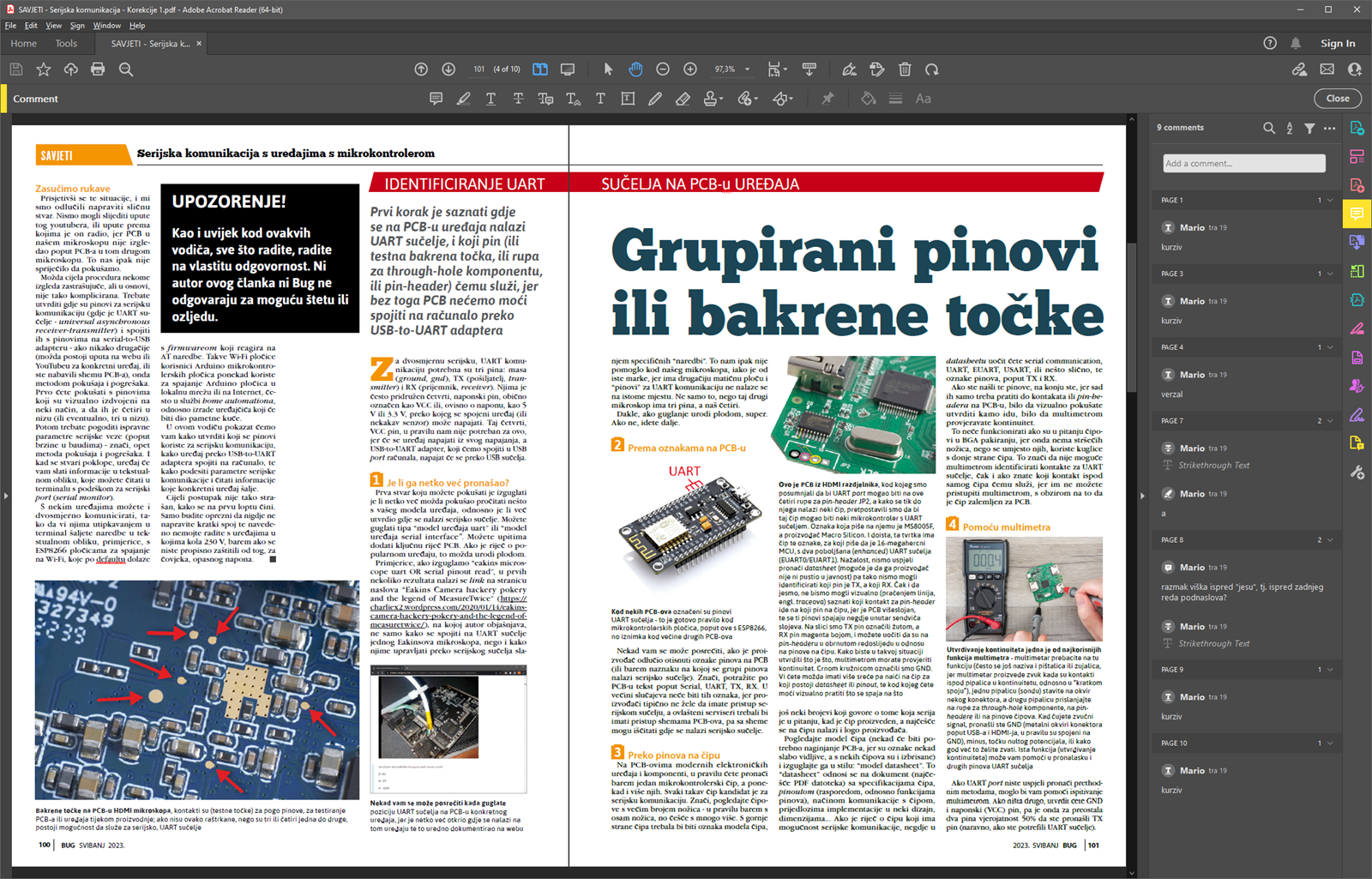Select the Eraser tool
Screen dimensions: 1372x879
683,99
